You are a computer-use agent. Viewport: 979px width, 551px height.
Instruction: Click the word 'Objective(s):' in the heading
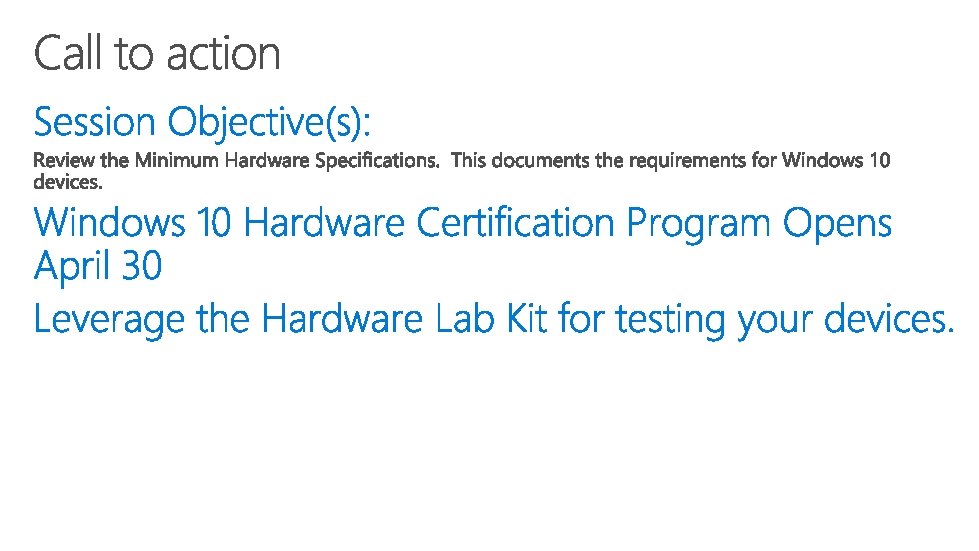click(x=269, y=122)
